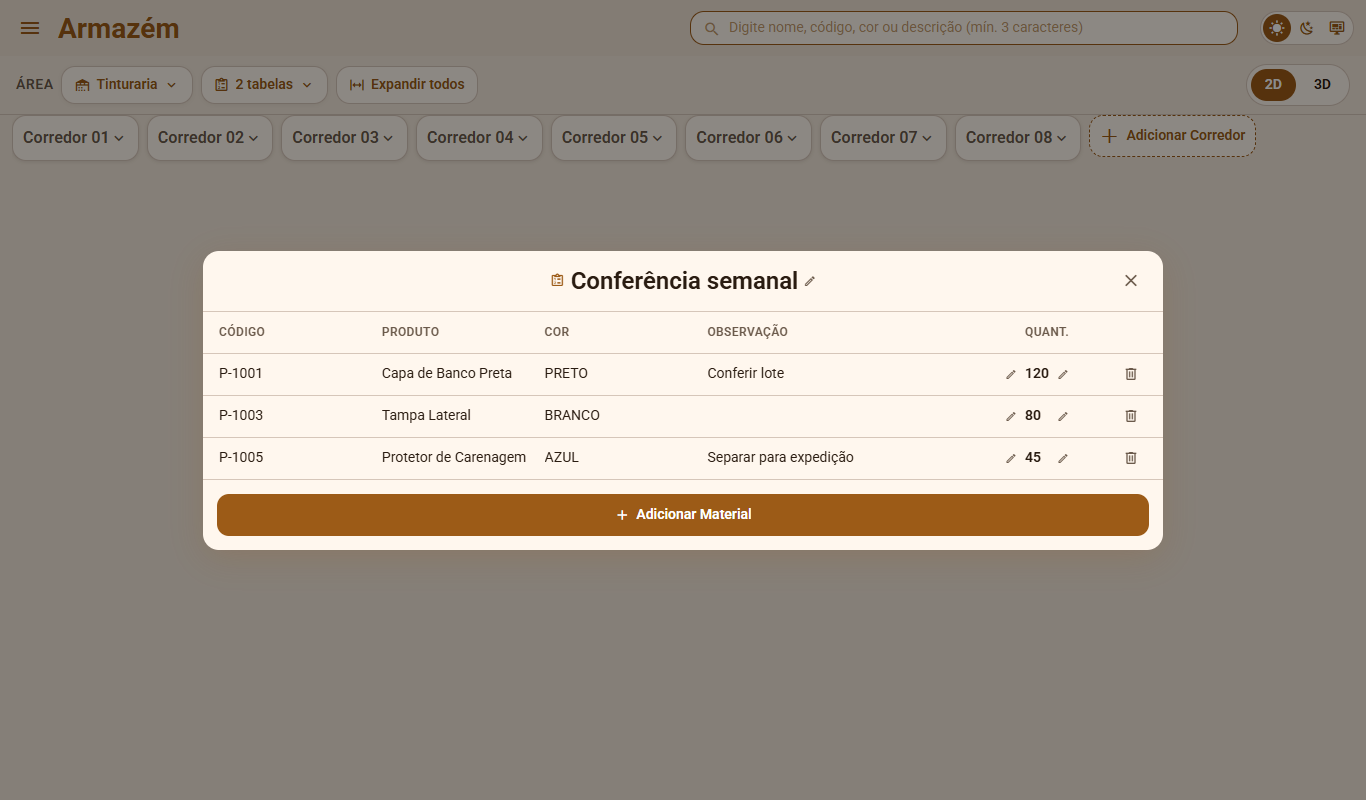This screenshot has height=800, width=1366.
Task: Expand Corredor 08 dropdown
Action: [x=1018, y=138]
